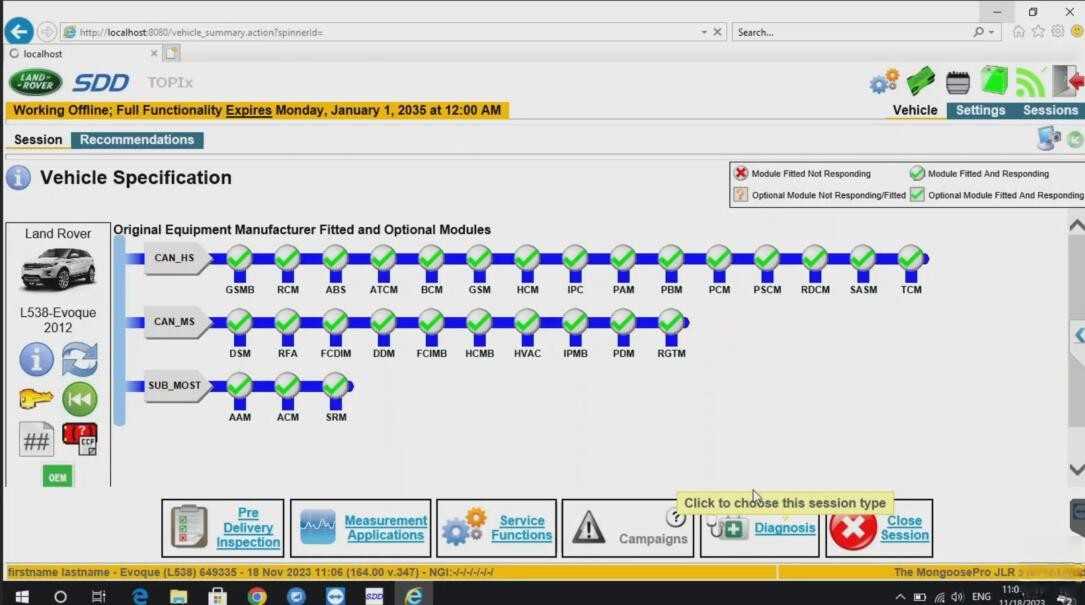
Task: Select the PSCM module node
Action: [767, 259]
